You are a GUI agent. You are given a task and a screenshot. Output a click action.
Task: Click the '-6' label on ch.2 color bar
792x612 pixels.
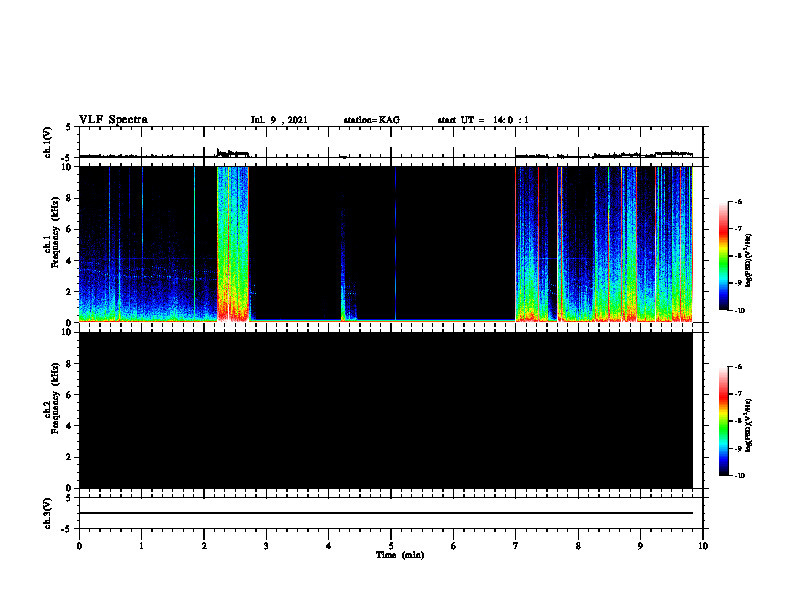point(738,367)
